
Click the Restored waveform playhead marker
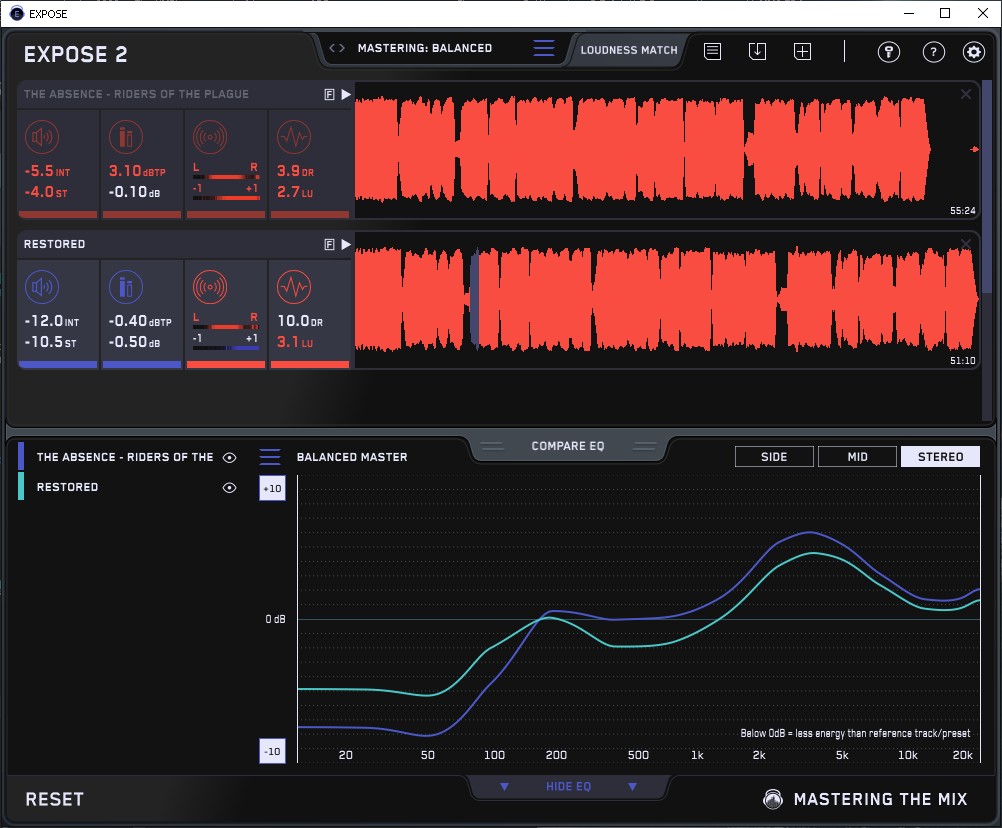[x=475, y=299]
